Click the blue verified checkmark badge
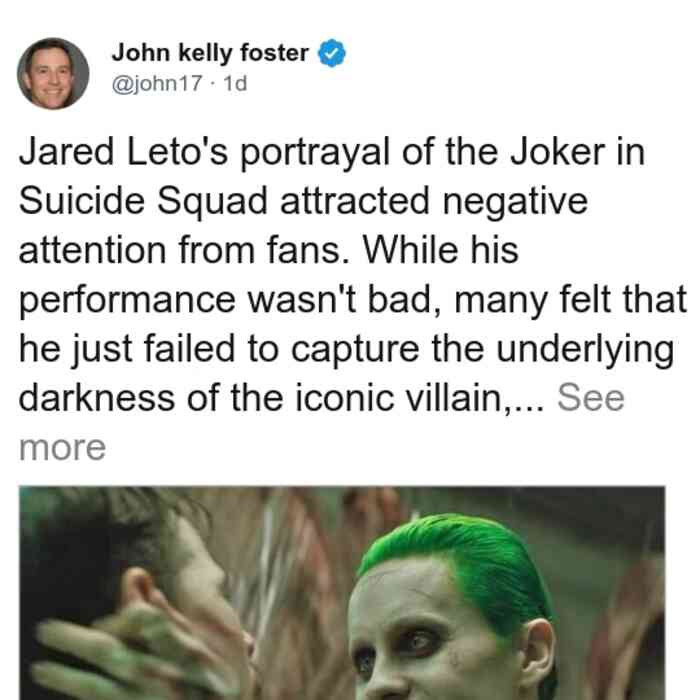 point(332,53)
